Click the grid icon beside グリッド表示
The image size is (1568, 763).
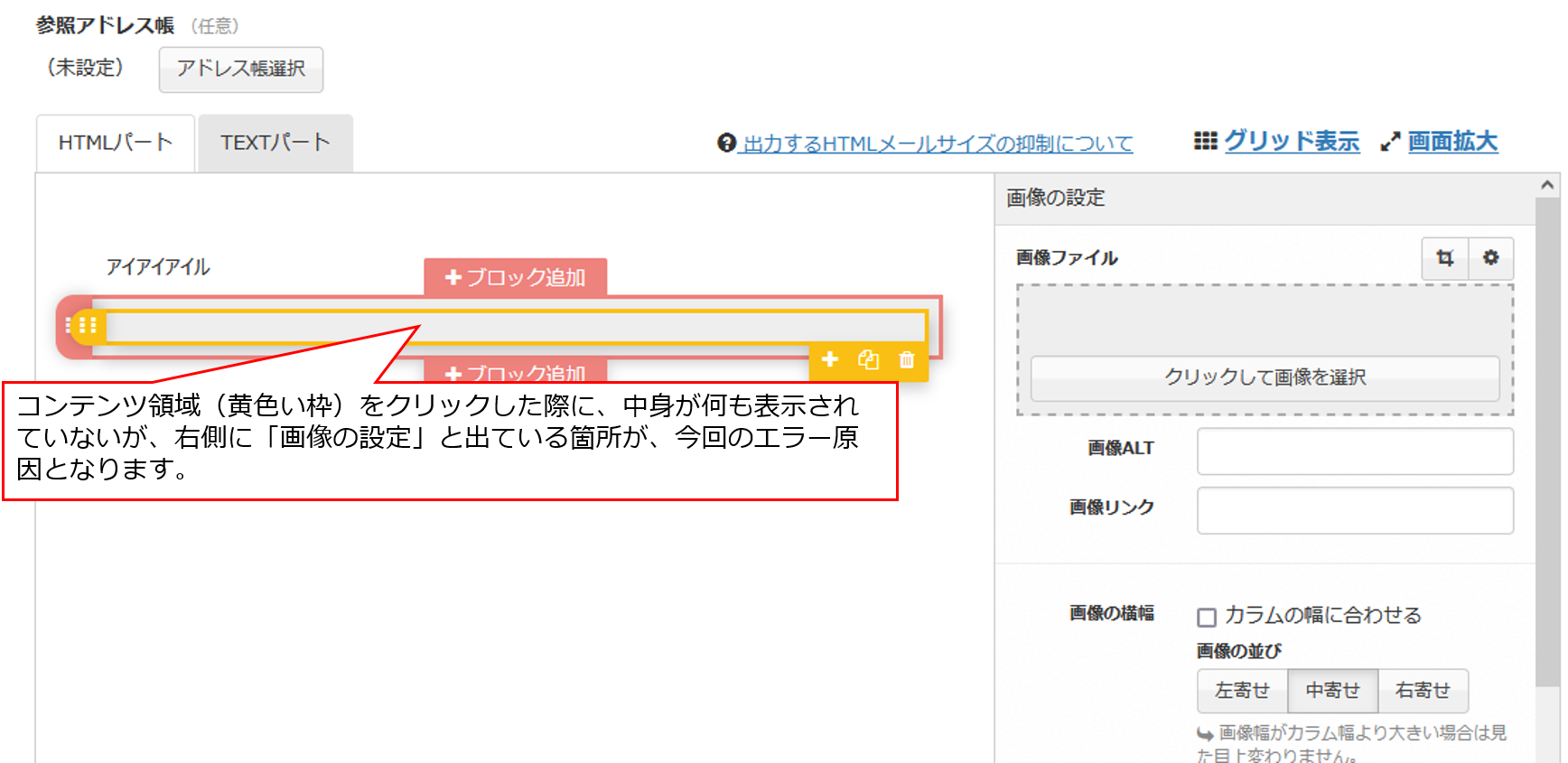(x=1205, y=141)
